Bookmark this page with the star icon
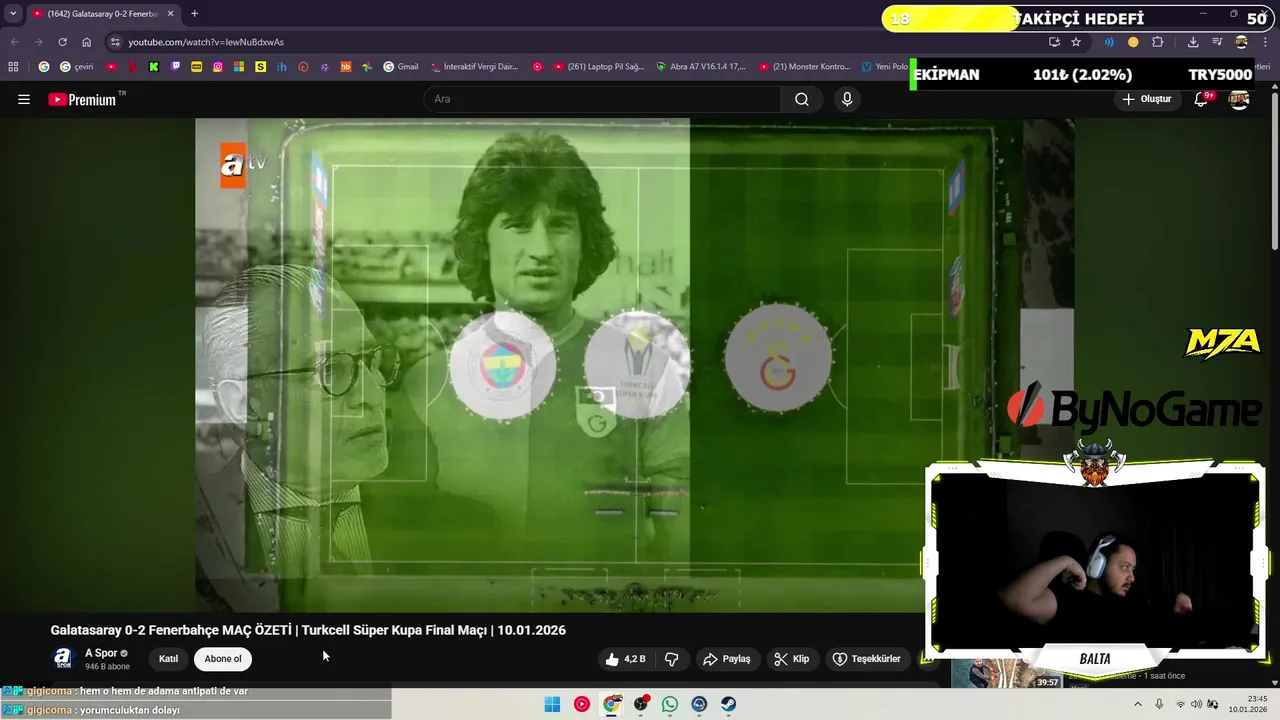The height and width of the screenshot is (720, 1280). [x=1076, y=42]
